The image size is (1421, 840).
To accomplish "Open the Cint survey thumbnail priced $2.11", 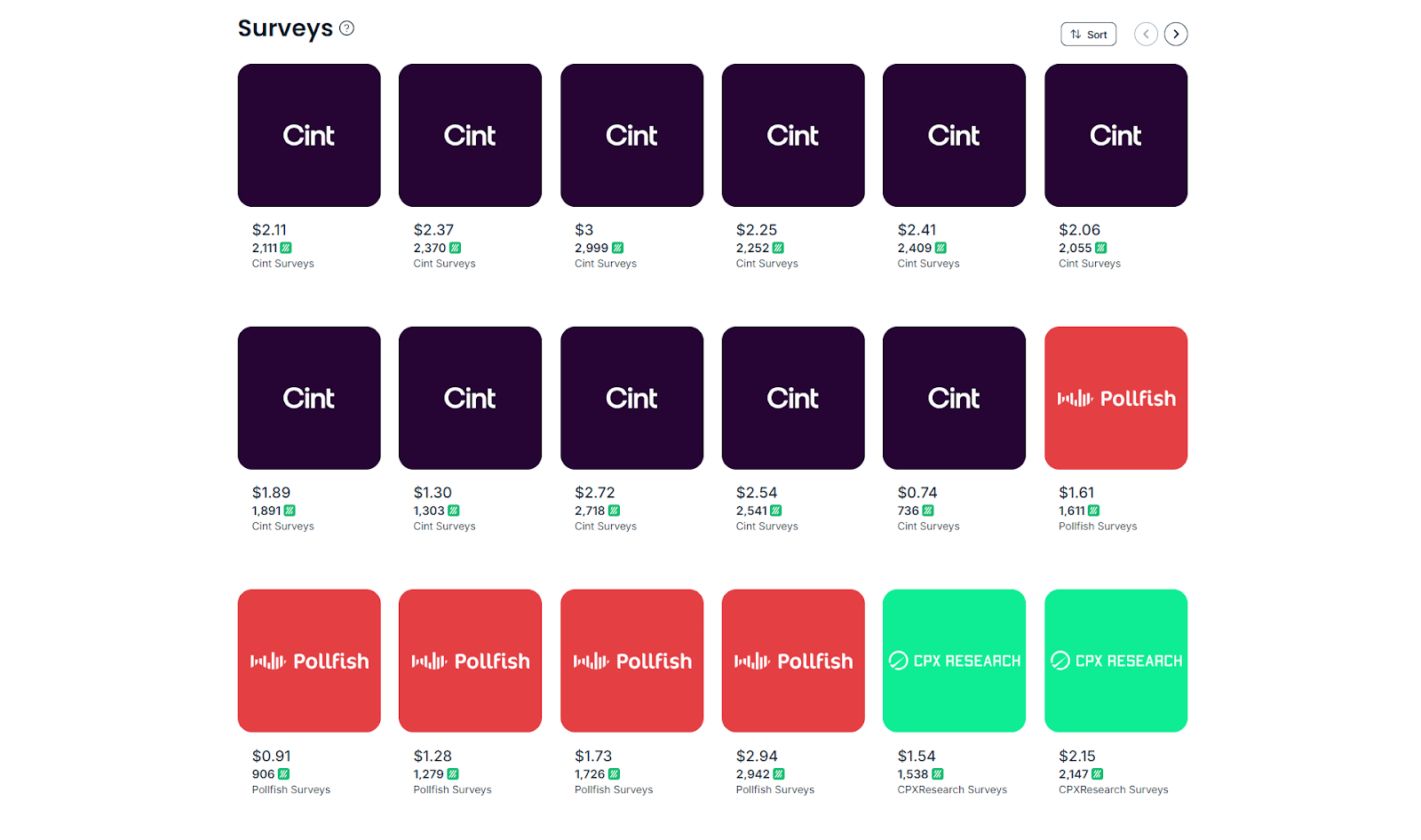I will point(309,135).
